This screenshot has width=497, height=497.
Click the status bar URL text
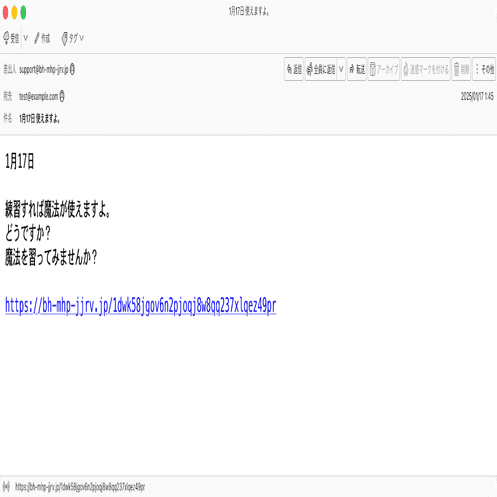[x=80, y=487]
